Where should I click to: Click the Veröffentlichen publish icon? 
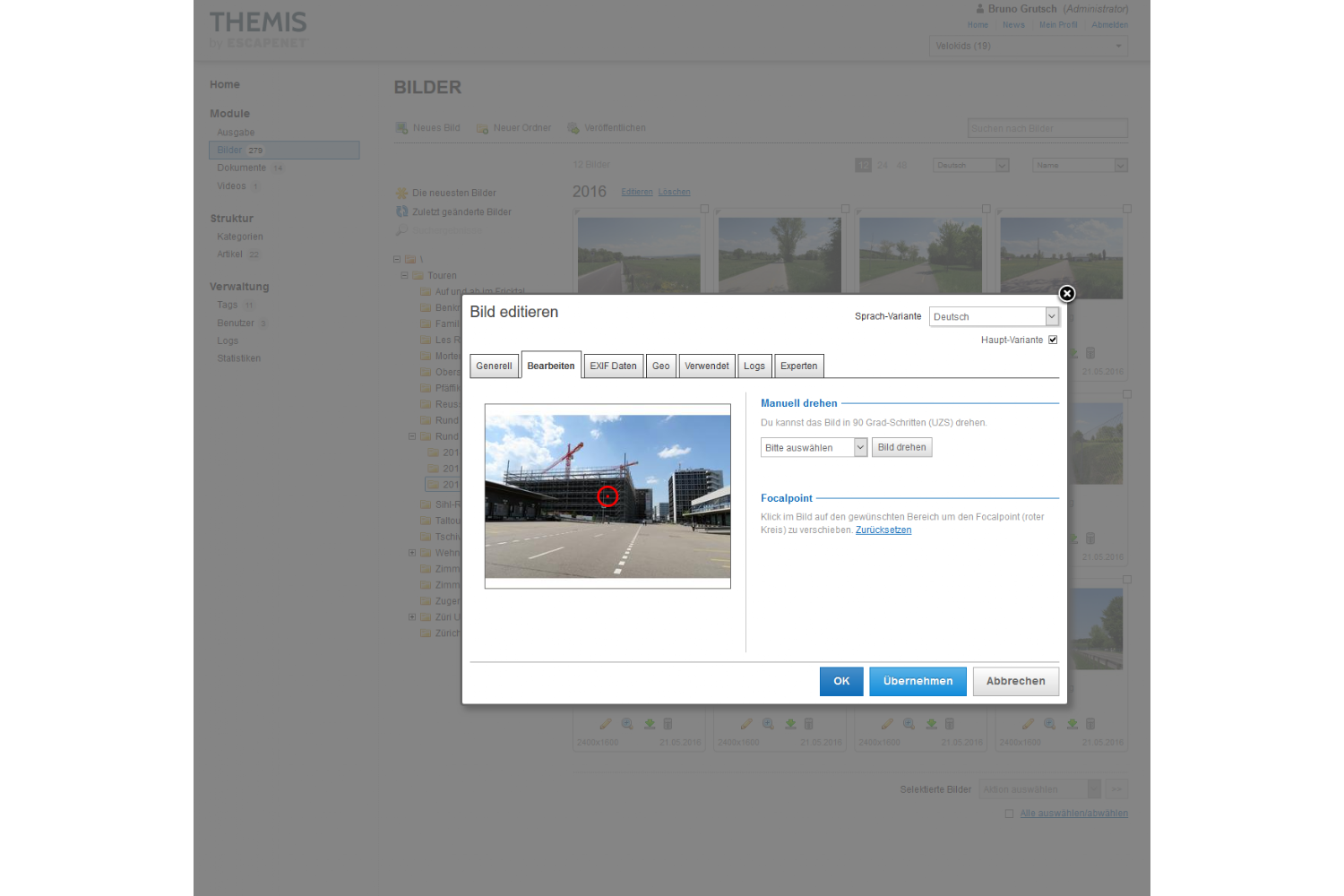(573, 128)
